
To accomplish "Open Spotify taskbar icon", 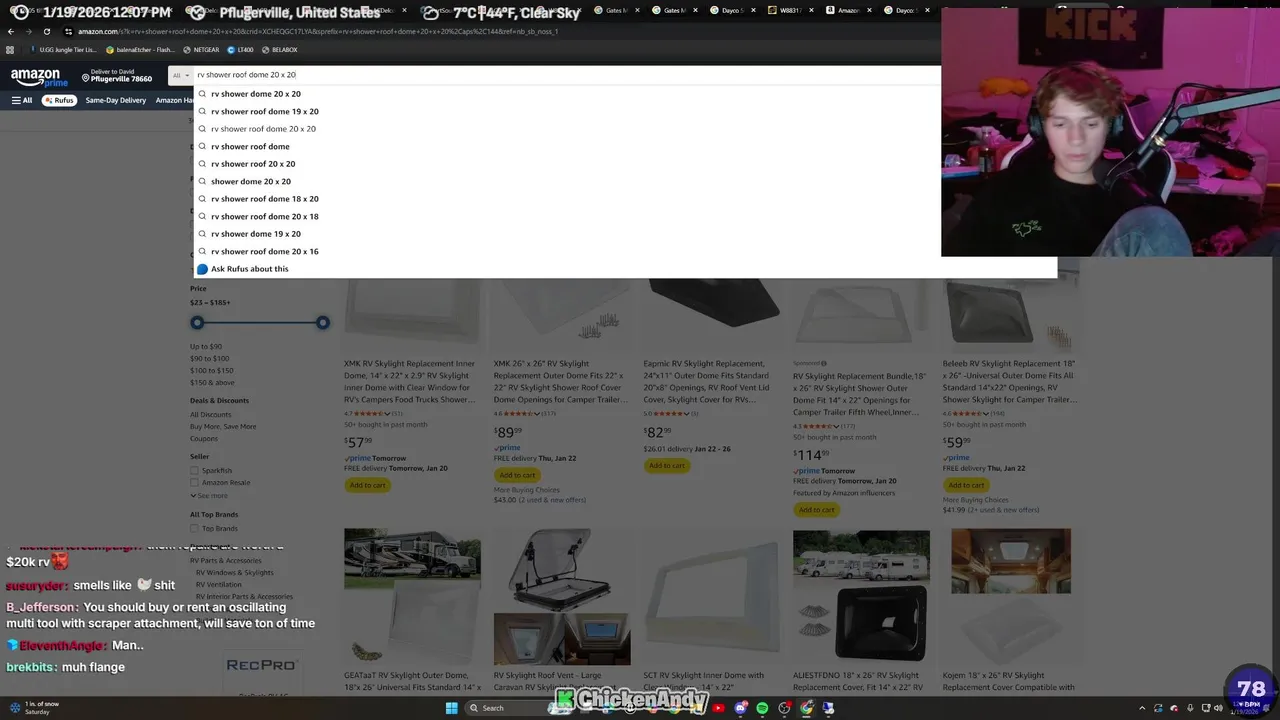I will [x=762, y=708].
